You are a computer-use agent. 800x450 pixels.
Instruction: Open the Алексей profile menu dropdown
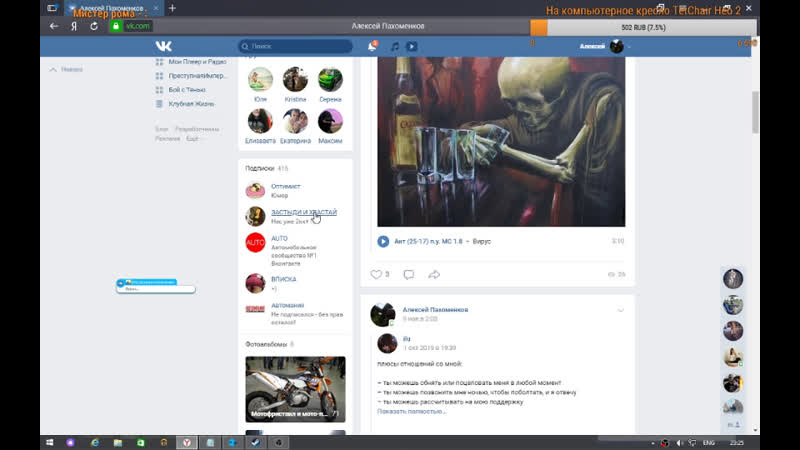[605, 46]
